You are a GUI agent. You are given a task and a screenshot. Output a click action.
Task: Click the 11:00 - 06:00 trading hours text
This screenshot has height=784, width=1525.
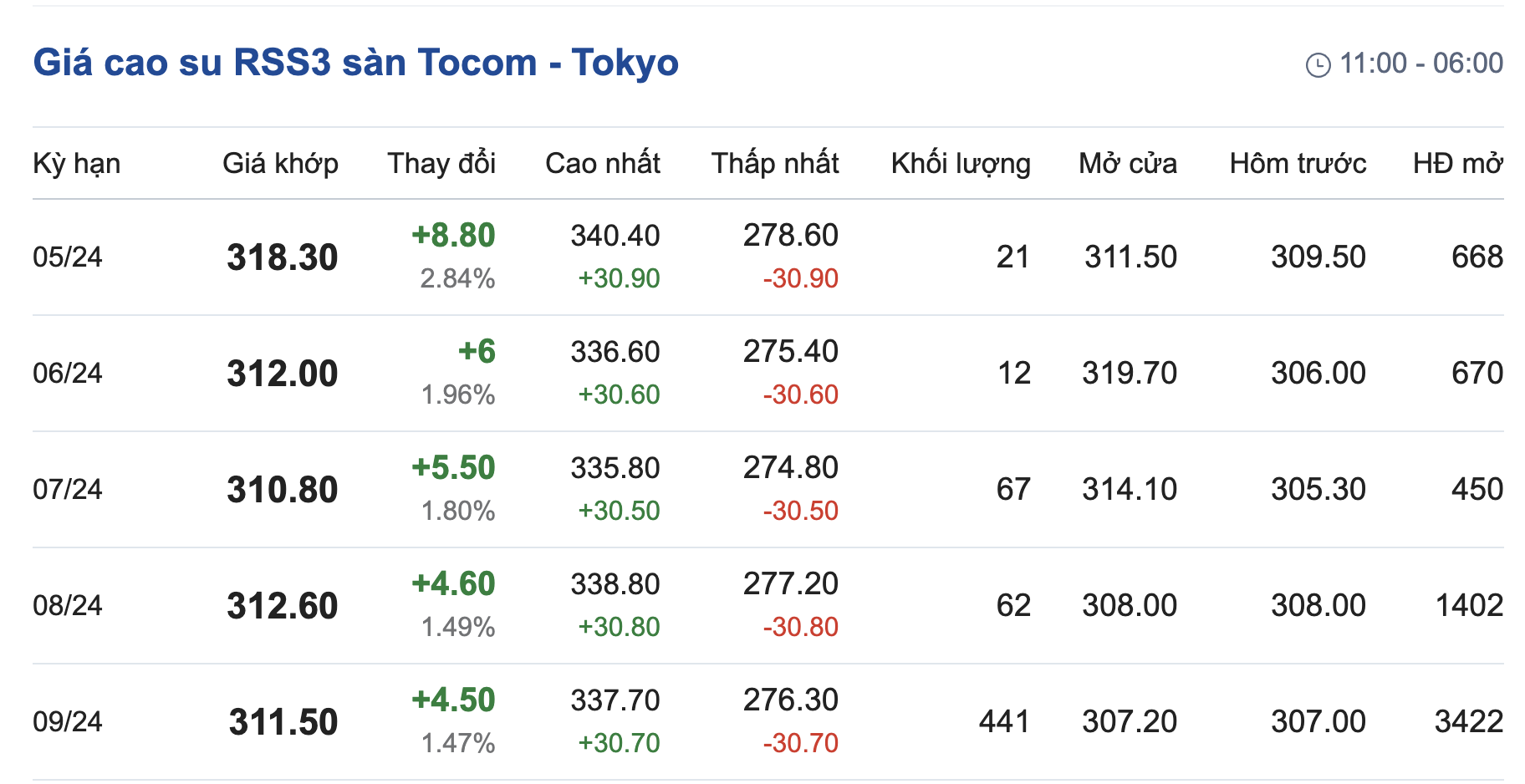pos(1420,63)
